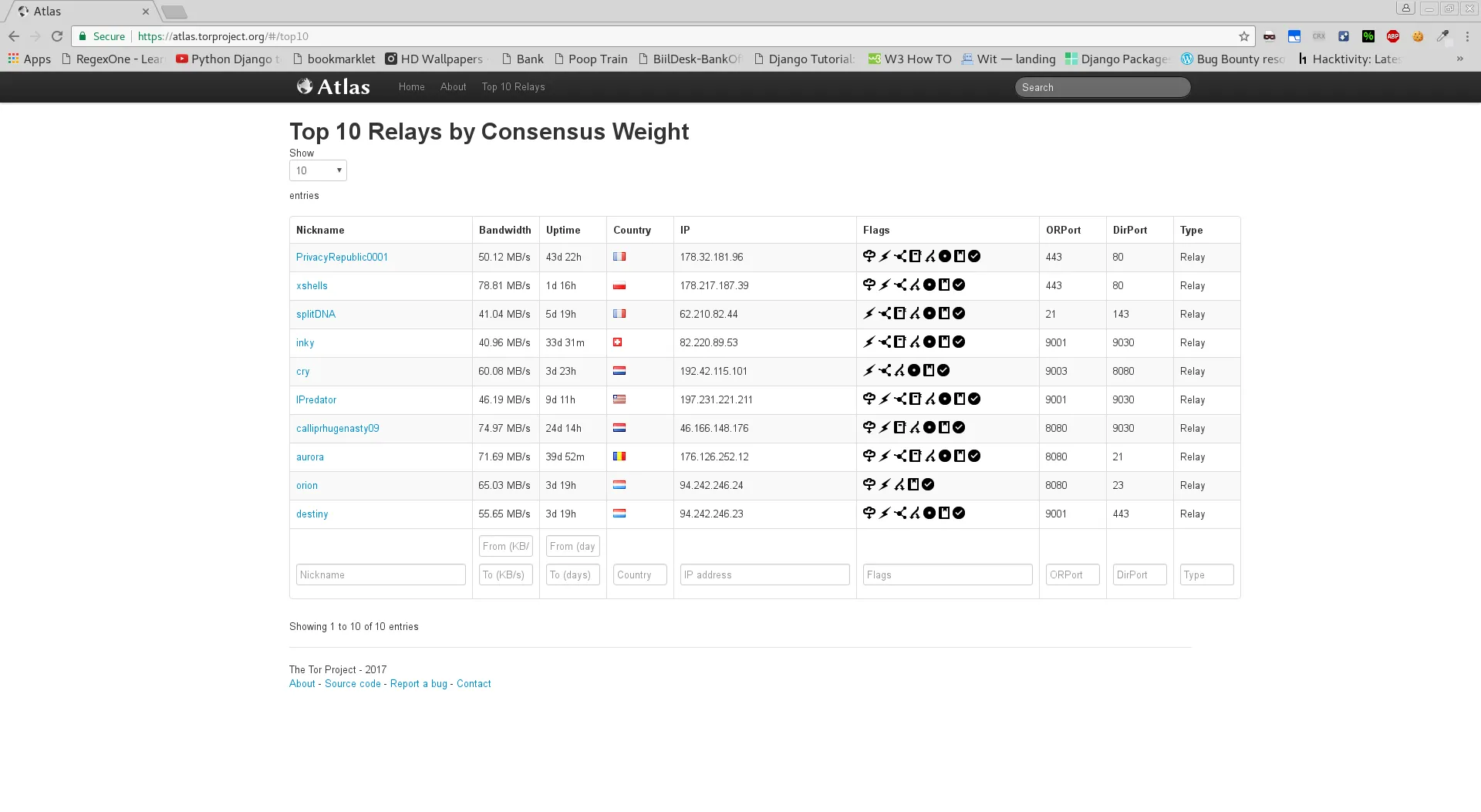Open the PrivacyRepublic0001 relay link
The height and width of the screenshot is (812, 1481).
(x=342, y=257)
